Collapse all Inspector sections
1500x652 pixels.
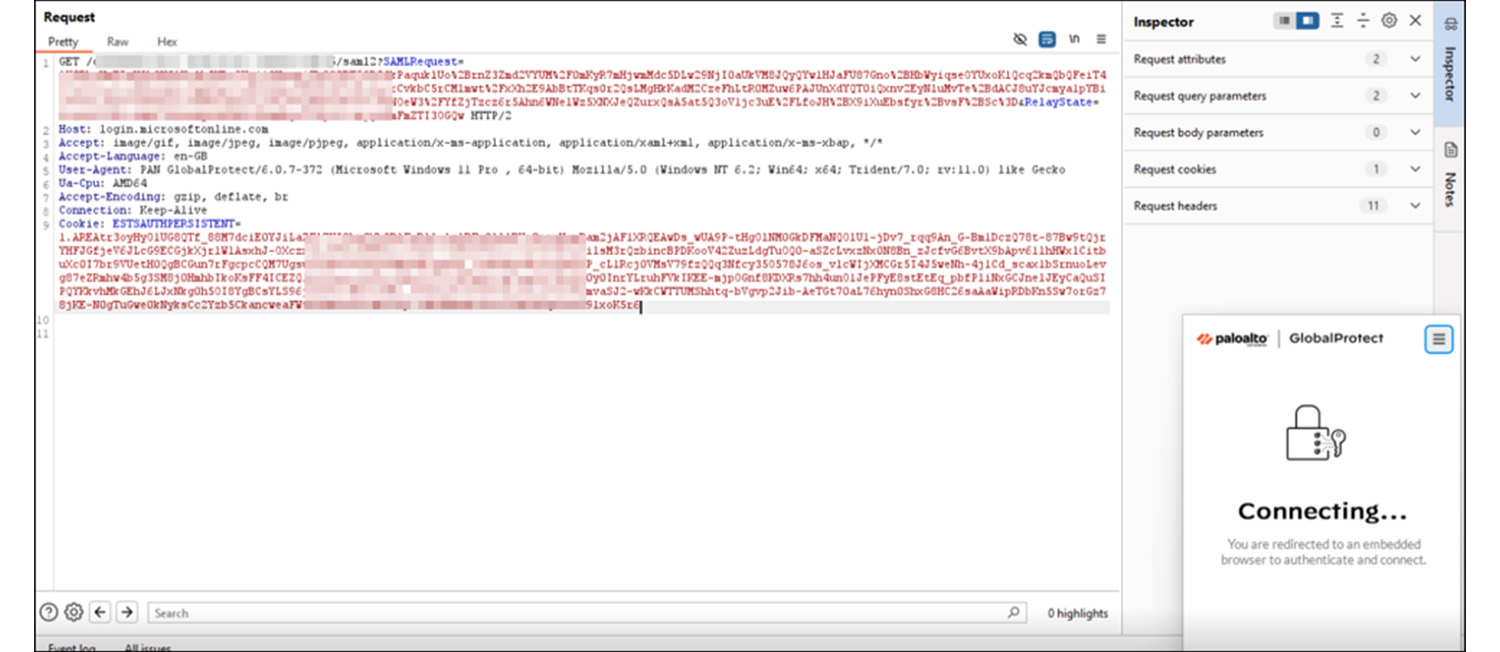[x=1363, y=21]
